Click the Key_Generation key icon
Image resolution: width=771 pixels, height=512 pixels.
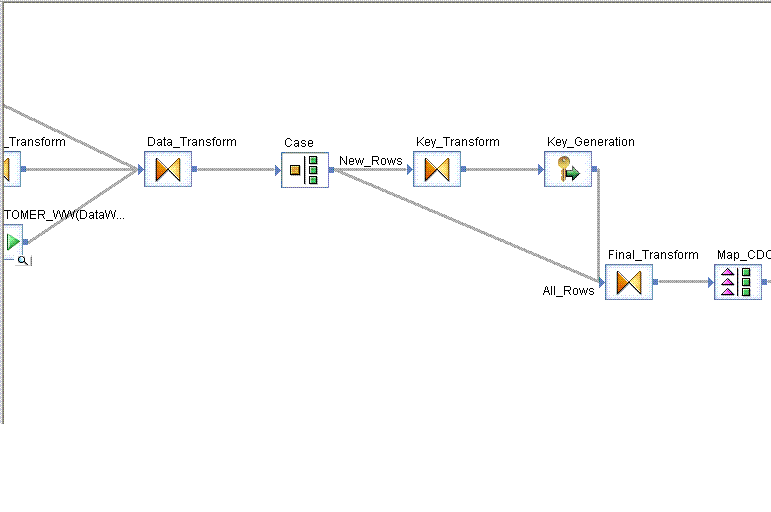point(568,170)
